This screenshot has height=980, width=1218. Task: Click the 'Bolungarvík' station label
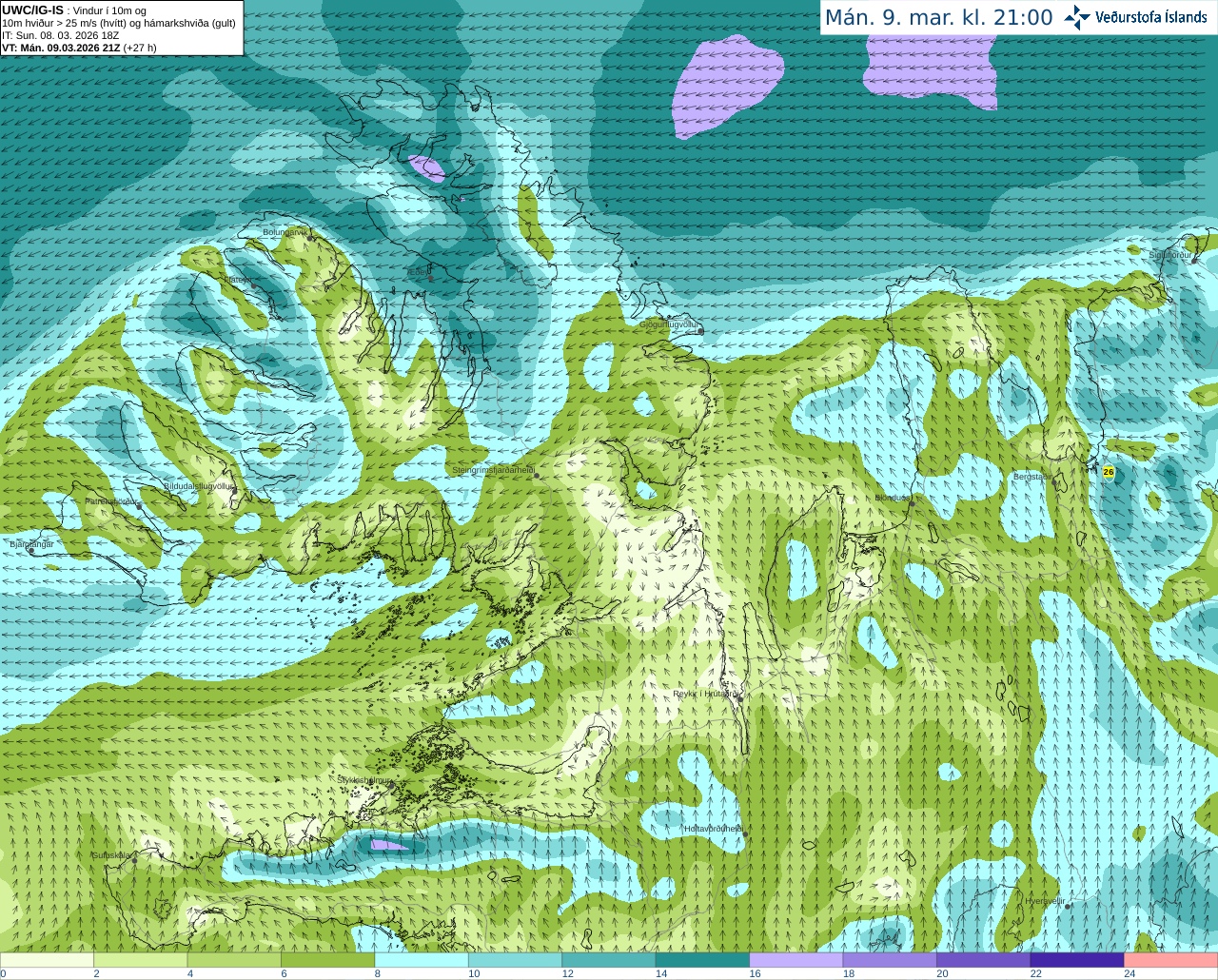click(285, 232)
